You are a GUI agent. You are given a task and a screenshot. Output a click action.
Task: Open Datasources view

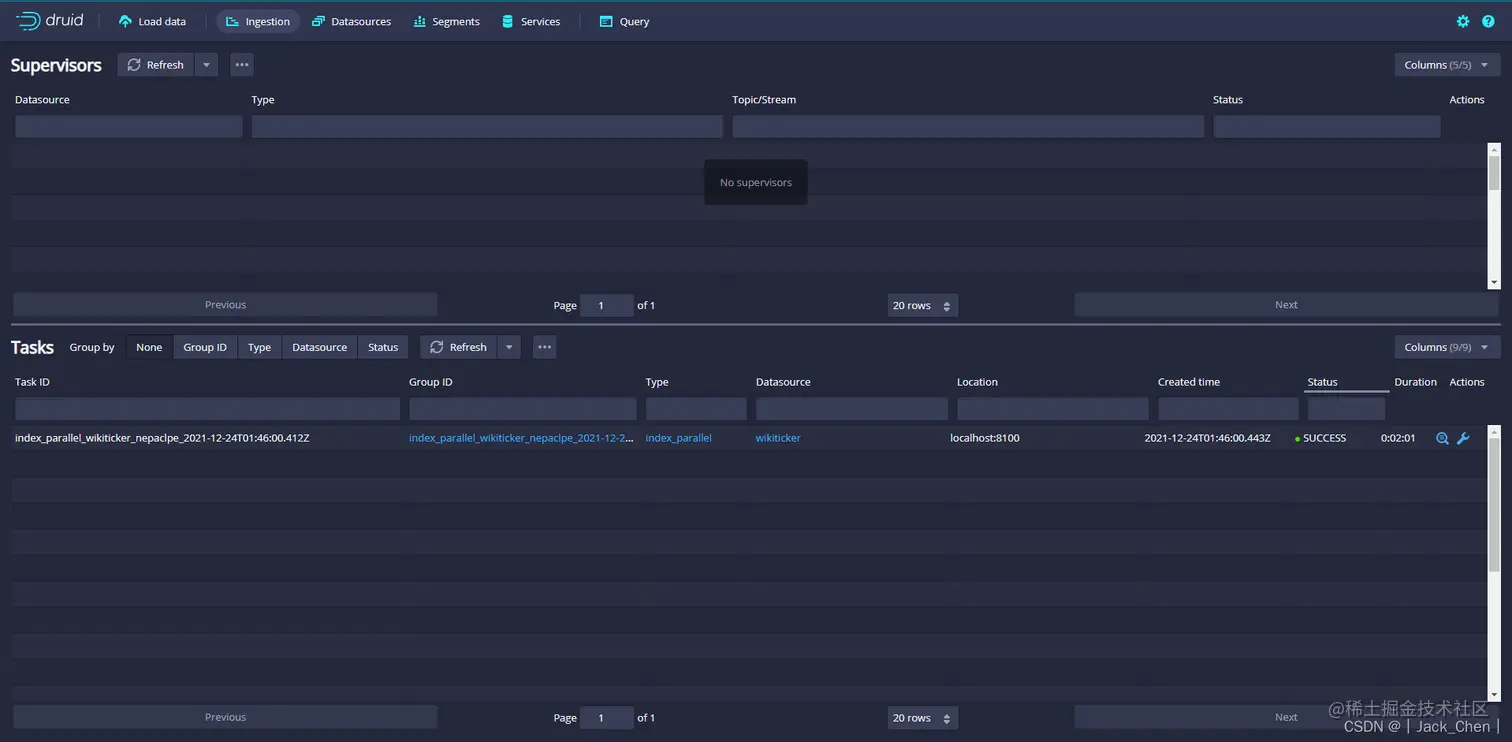click(351, 21)
